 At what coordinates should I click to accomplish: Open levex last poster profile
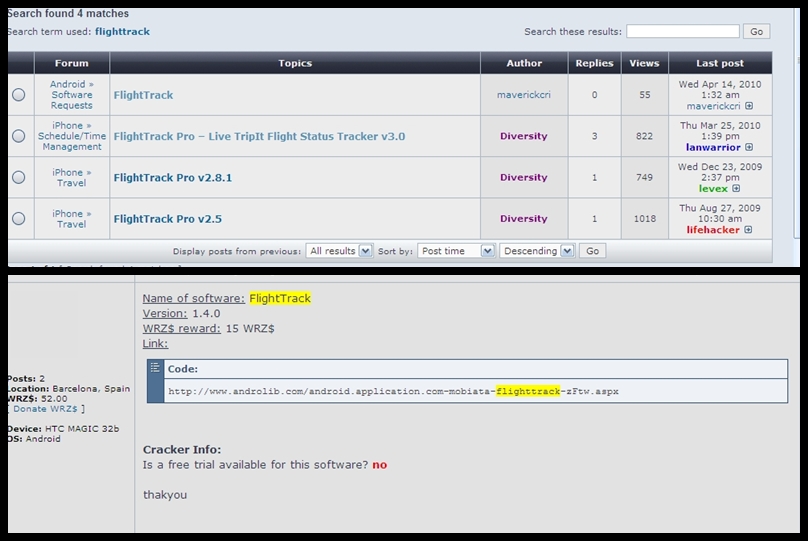pos(713,189)
